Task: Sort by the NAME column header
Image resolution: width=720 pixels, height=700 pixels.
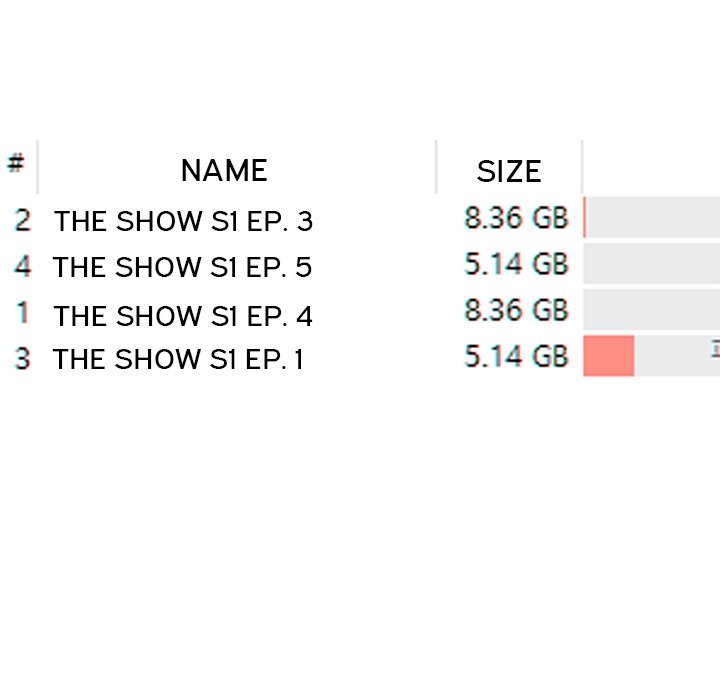Action: [224, 171]
